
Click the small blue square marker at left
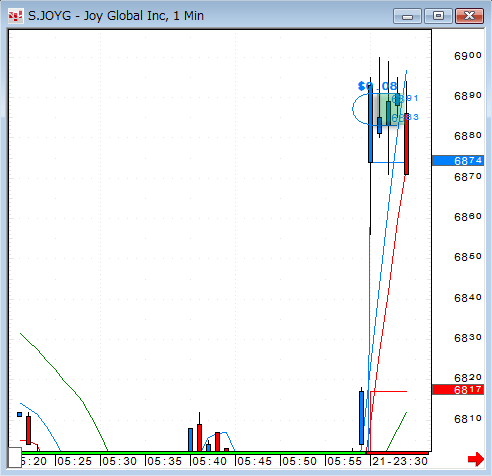(19, 414)
